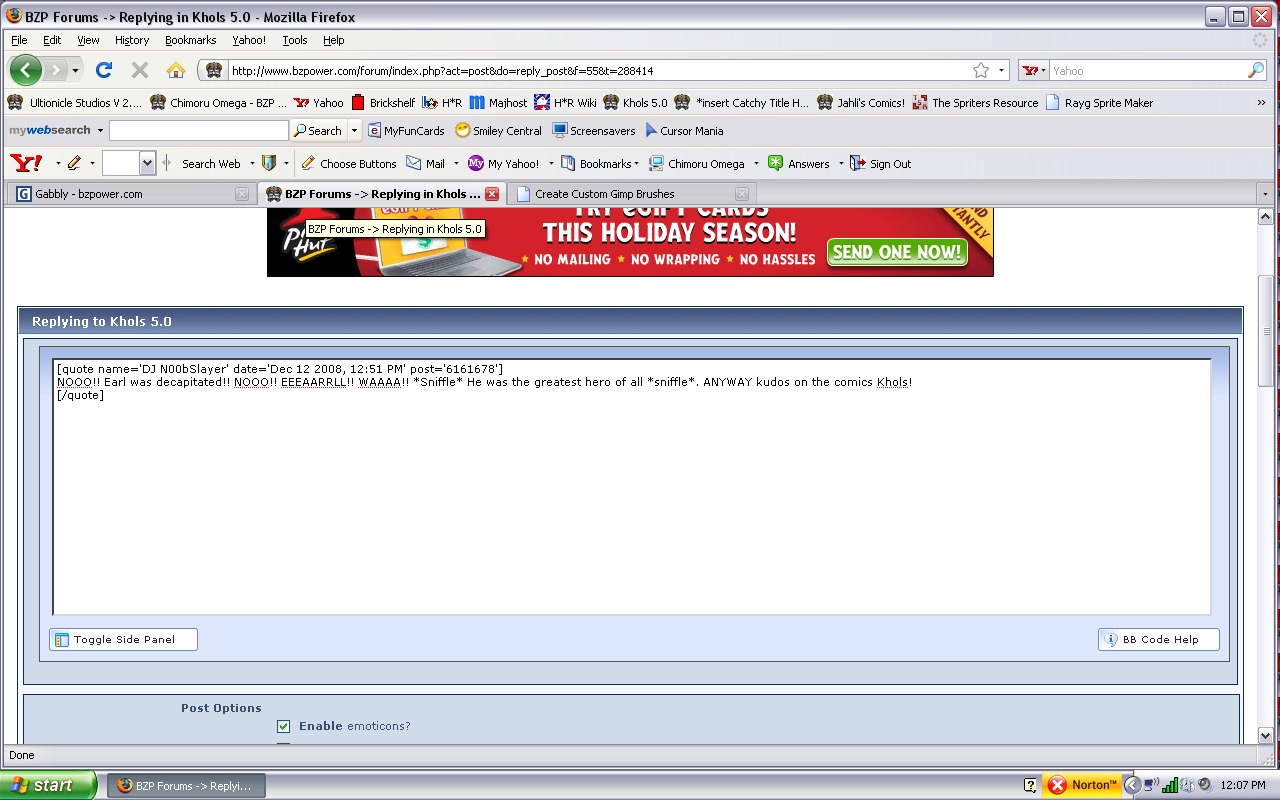Open the File menu

(x=19, y=40)
